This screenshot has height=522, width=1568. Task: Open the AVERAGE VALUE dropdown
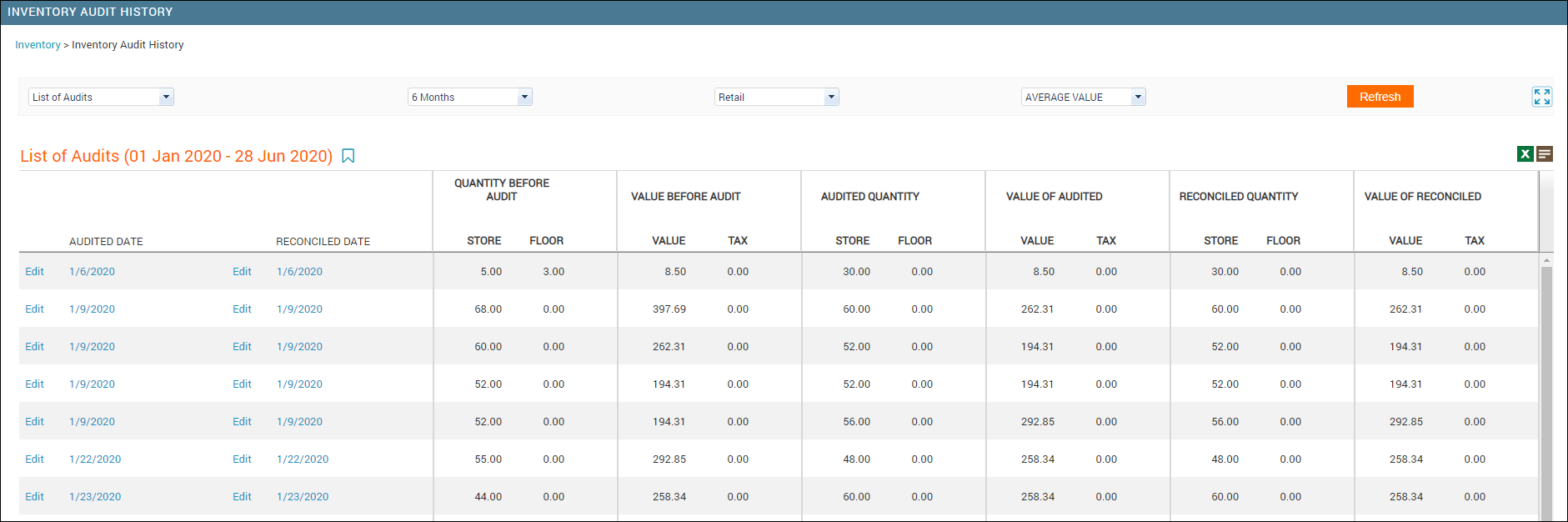[x=1083, y=97]
